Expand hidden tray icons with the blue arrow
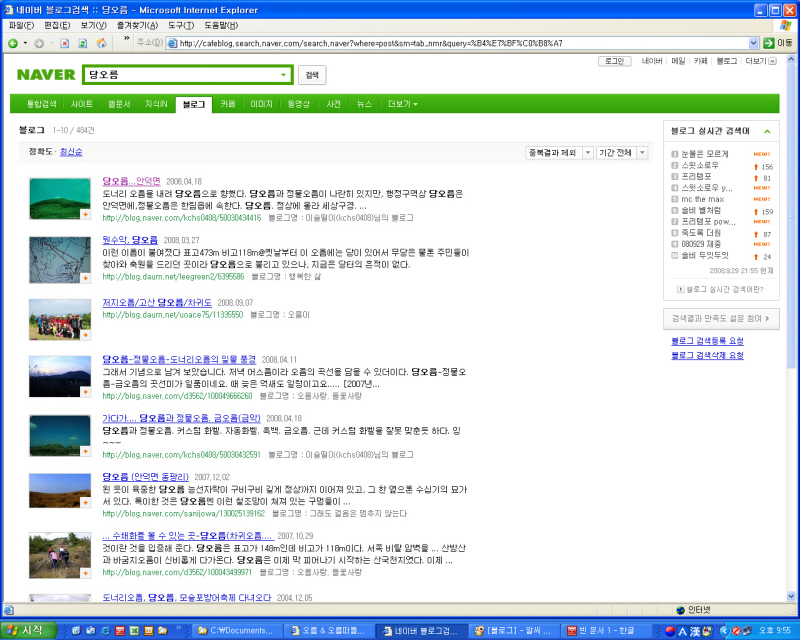This screenshot has width=800, height=640. tap(724, 631)
